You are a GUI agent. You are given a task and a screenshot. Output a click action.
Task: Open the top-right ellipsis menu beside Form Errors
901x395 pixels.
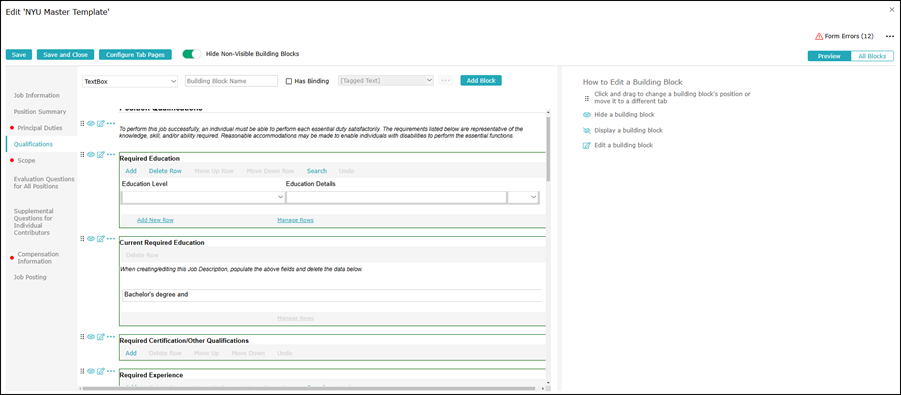pos(890,36)
